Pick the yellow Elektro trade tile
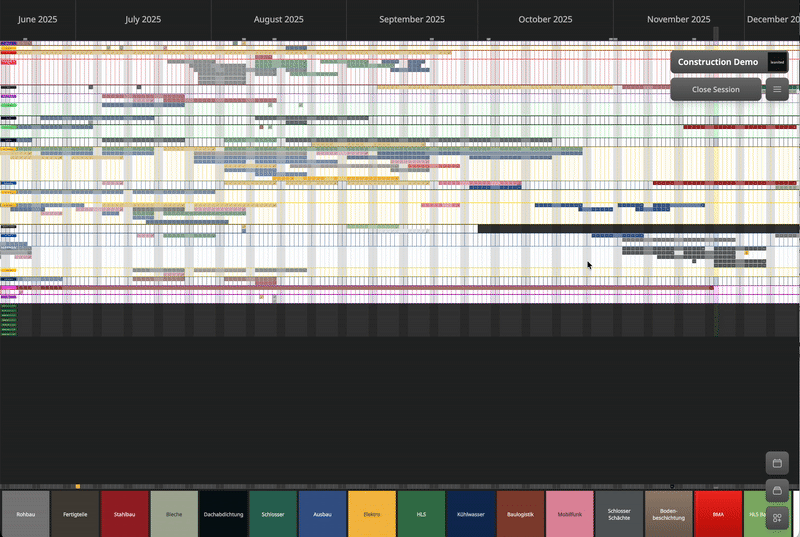 [372, 513]
